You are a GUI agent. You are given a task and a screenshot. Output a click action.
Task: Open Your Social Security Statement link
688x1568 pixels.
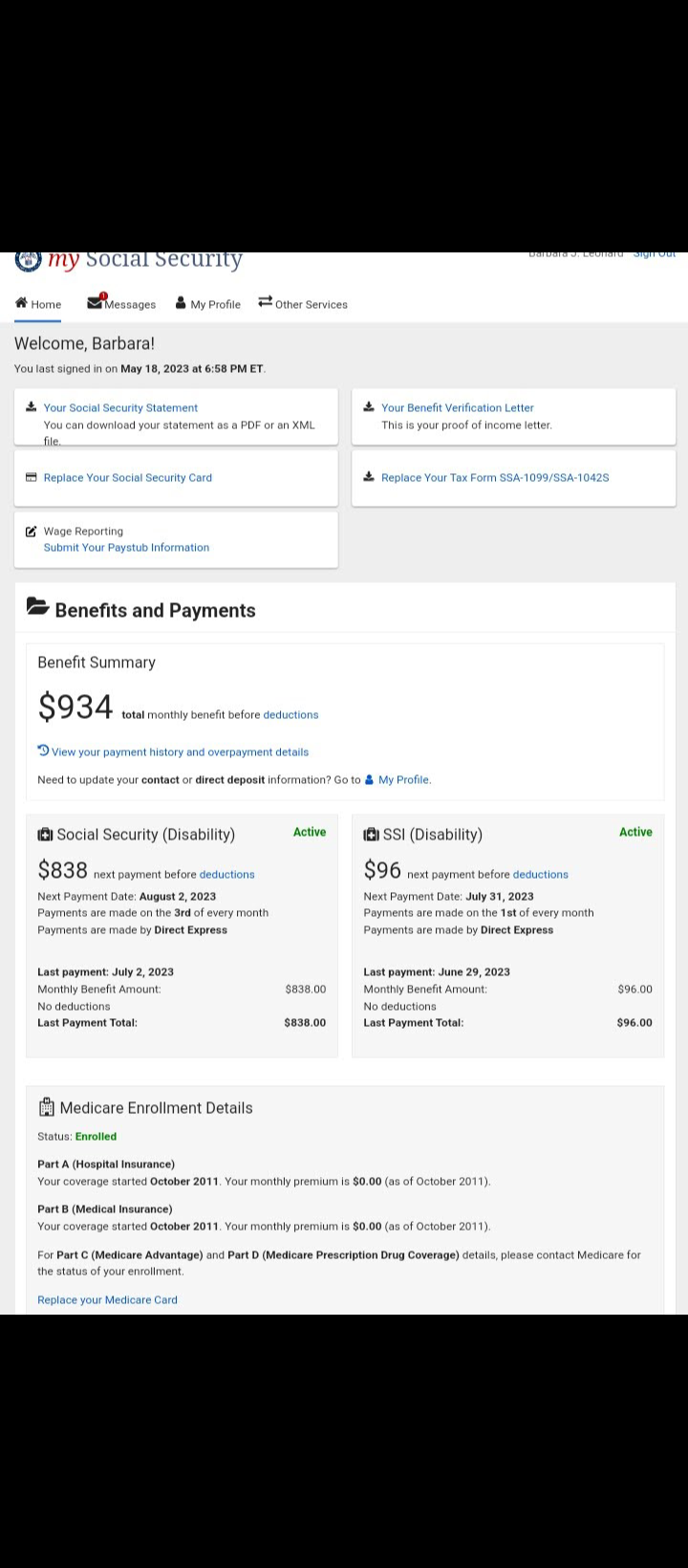120,407
